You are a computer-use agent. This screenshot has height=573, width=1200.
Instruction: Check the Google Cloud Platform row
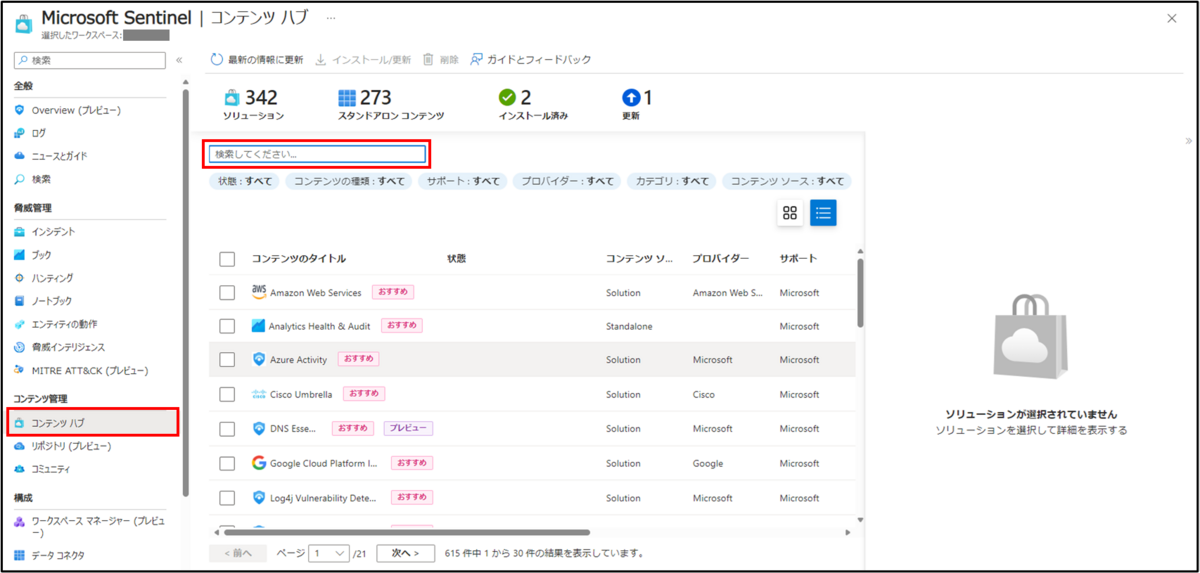click(x=227, y=463)
